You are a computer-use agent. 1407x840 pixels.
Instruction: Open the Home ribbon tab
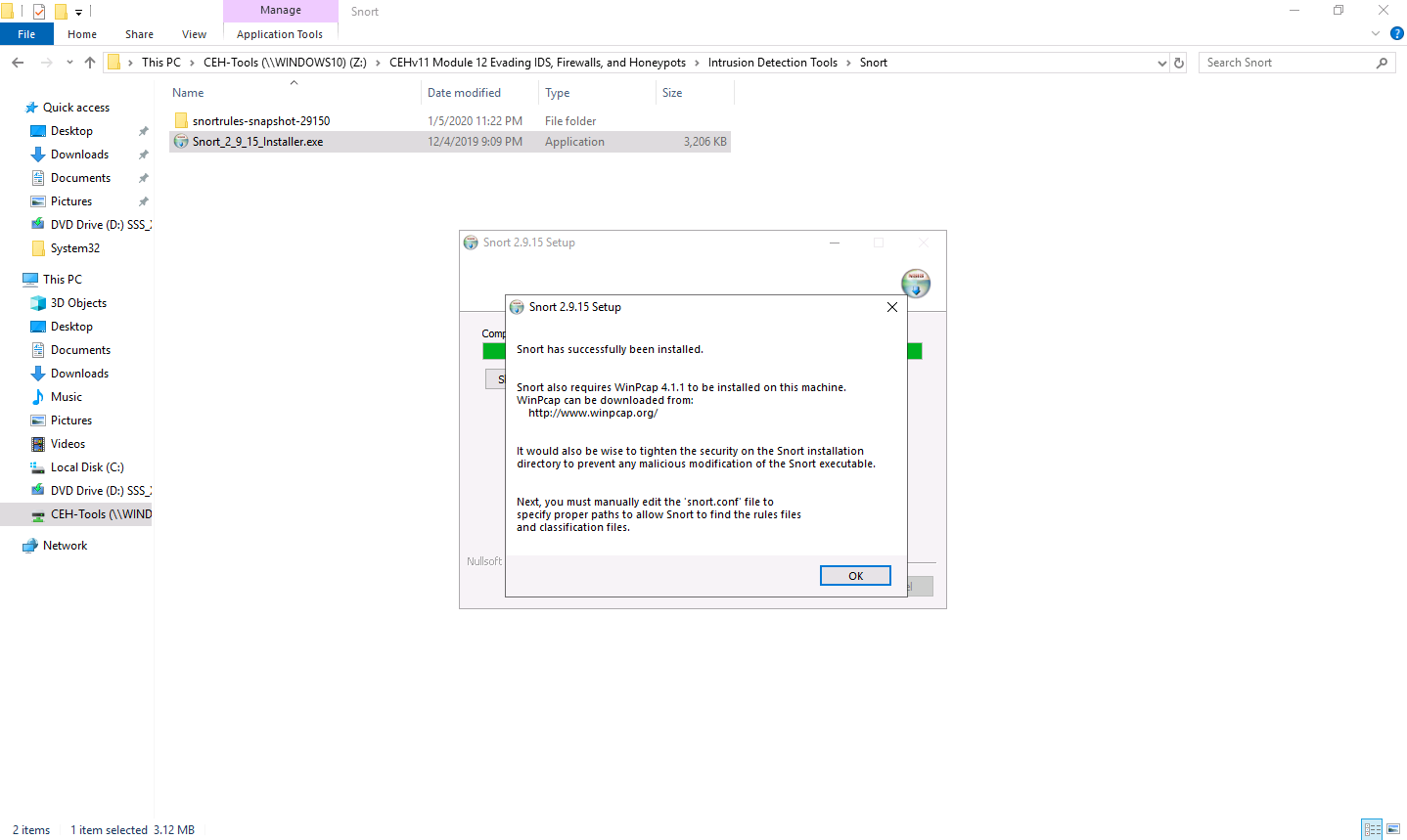click(82, 34)
